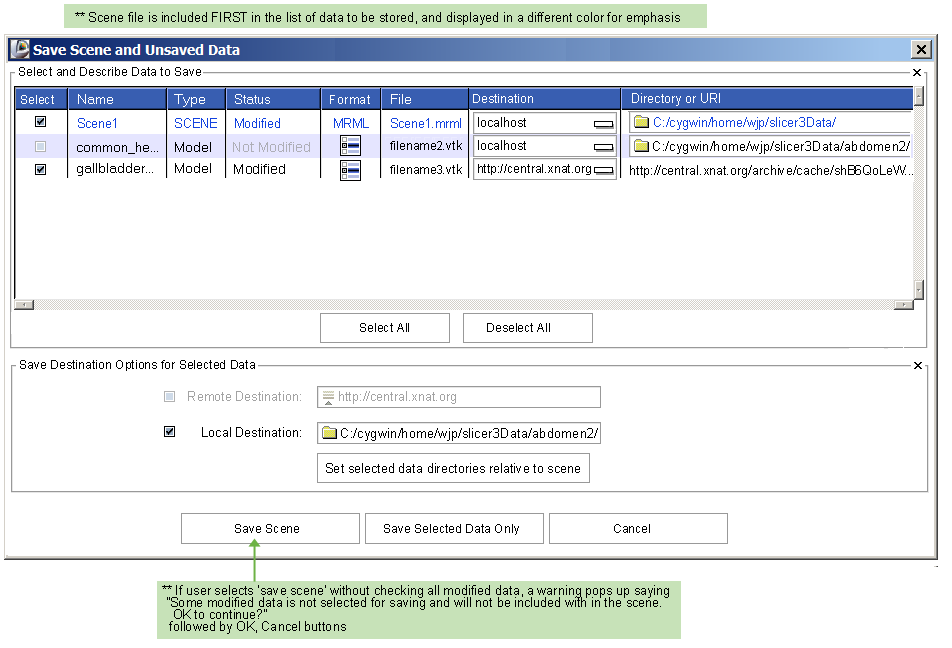Screen dimensions: 952x648
Task: Click the table's horizontal scrollbar
Action: coord(460,304)
